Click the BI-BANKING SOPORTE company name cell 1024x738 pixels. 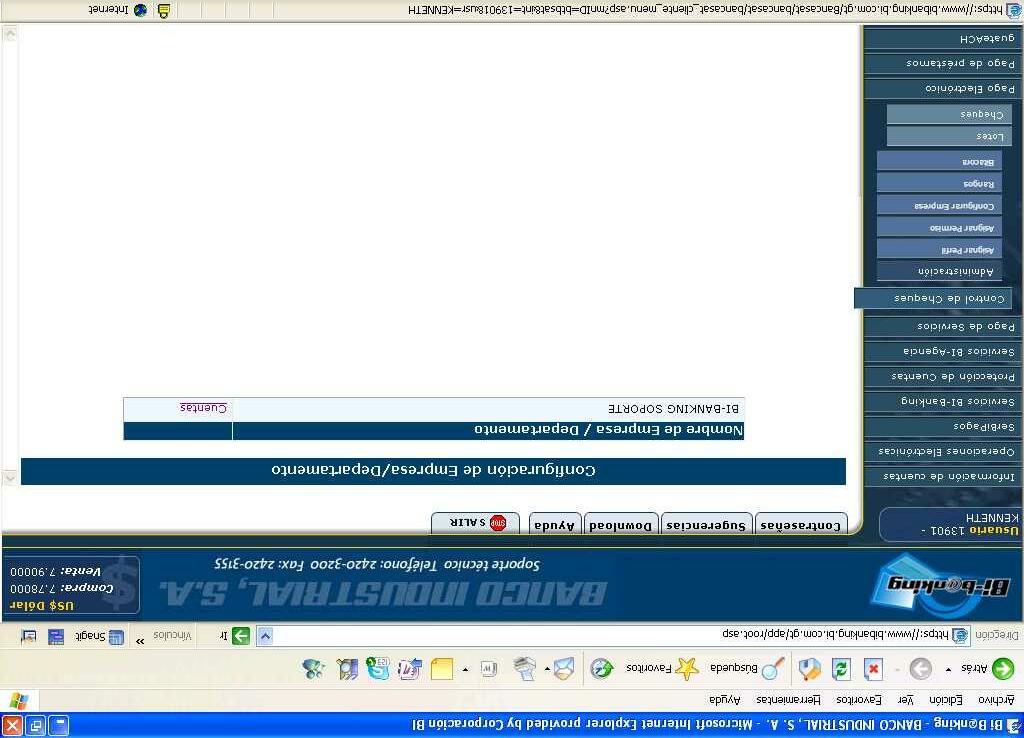pos(488,409)
